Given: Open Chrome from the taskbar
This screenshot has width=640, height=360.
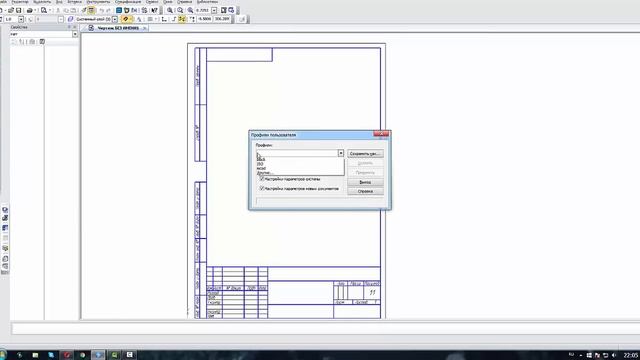Looking at the screenshot, I should (x=82, y=355).
